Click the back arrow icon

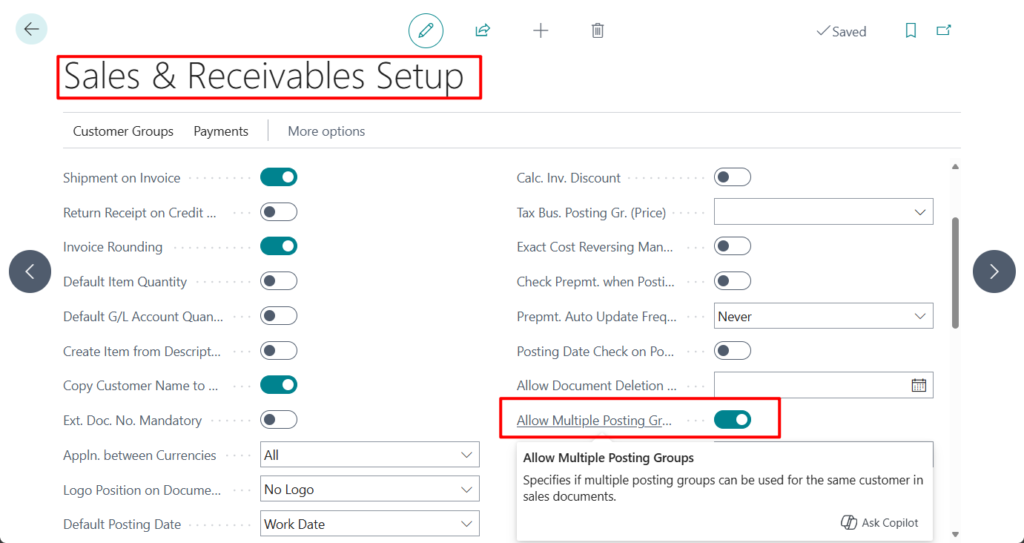tap(31, 30)
